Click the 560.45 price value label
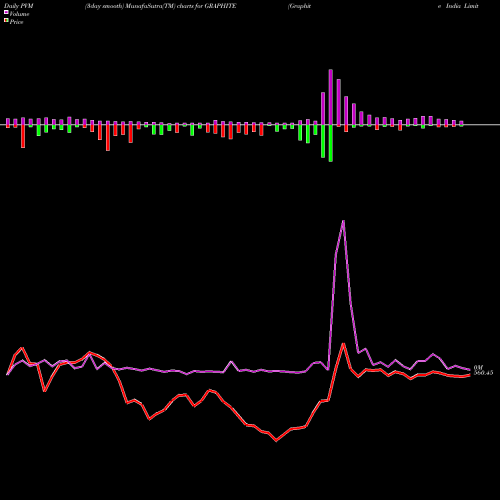Image resolution: width=500 pixels, height=500 pixels. [483, 373]
